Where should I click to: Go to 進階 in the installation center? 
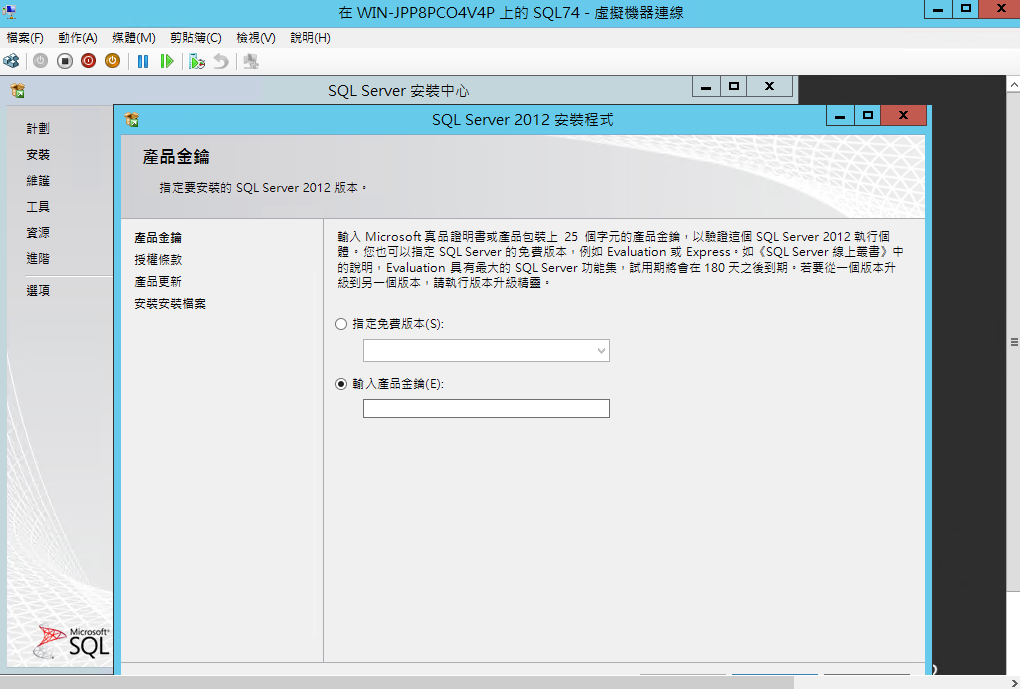[x=38, y=259]
